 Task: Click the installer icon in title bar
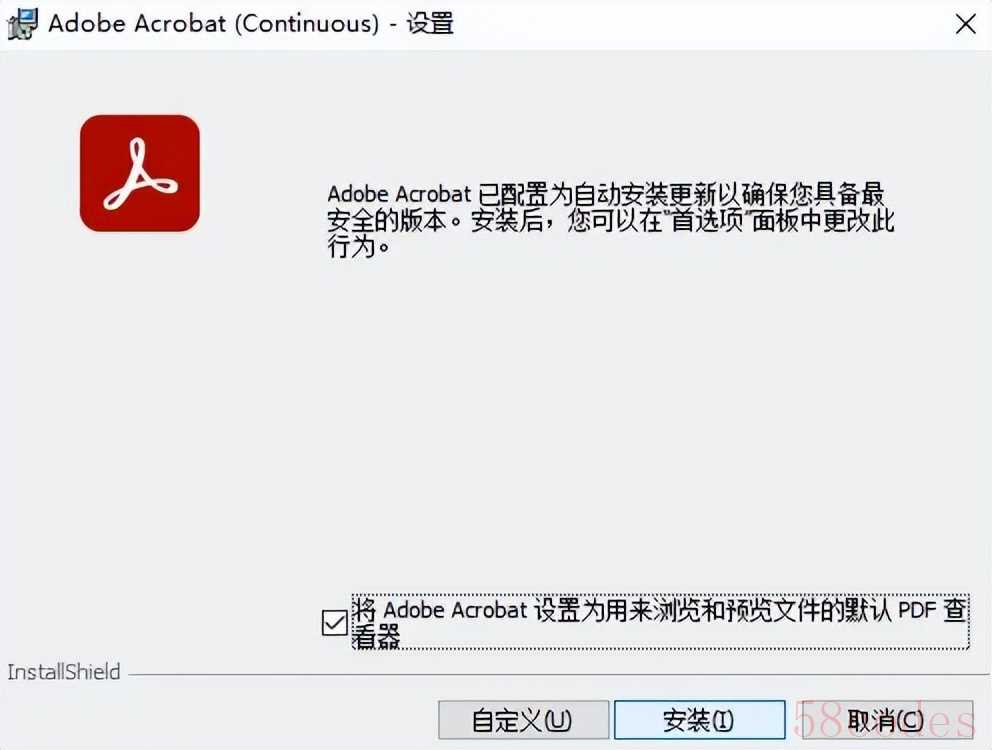(x=23, y=23)
